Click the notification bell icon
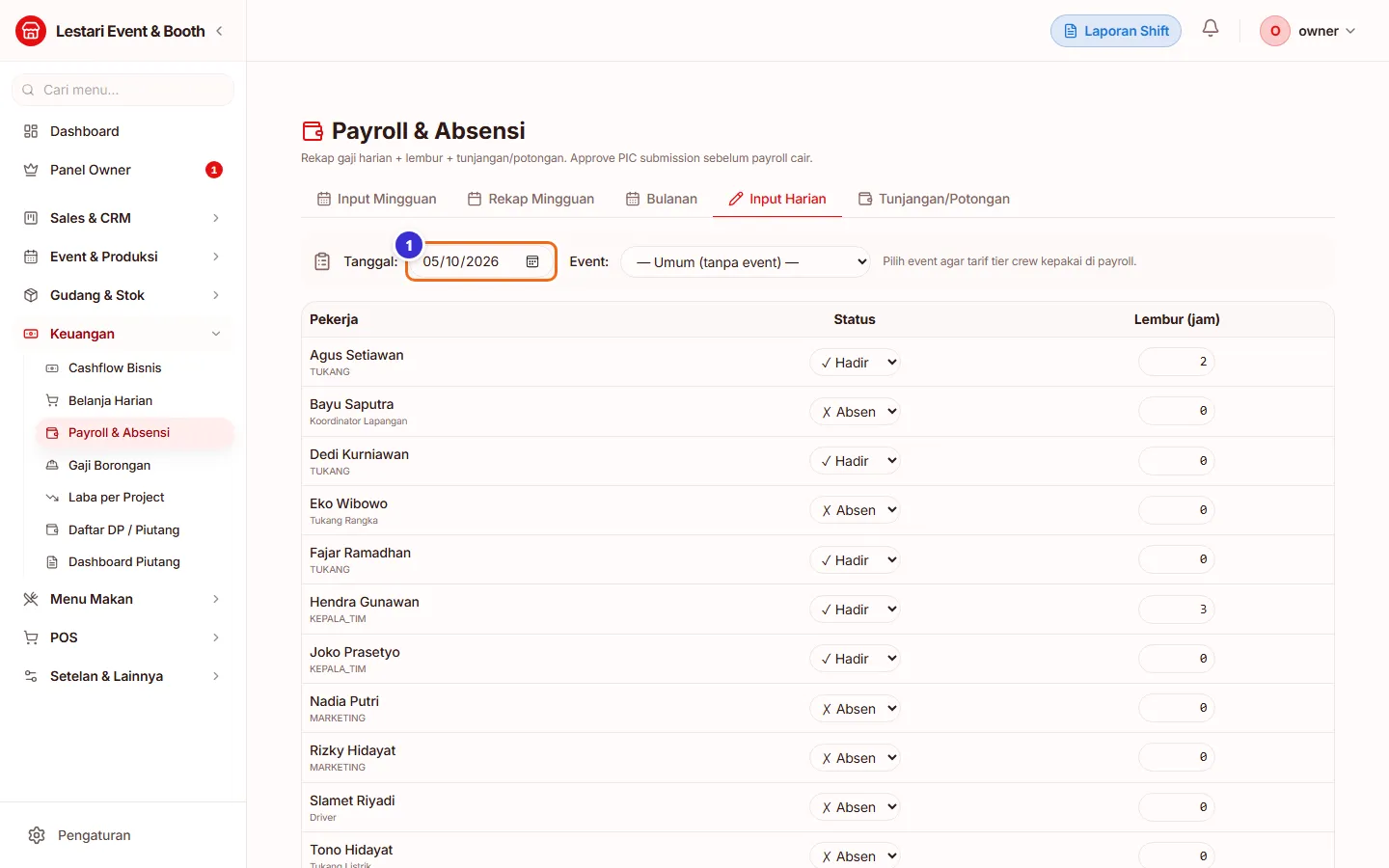1389x868 pixels. click(x=1211, y=29)
